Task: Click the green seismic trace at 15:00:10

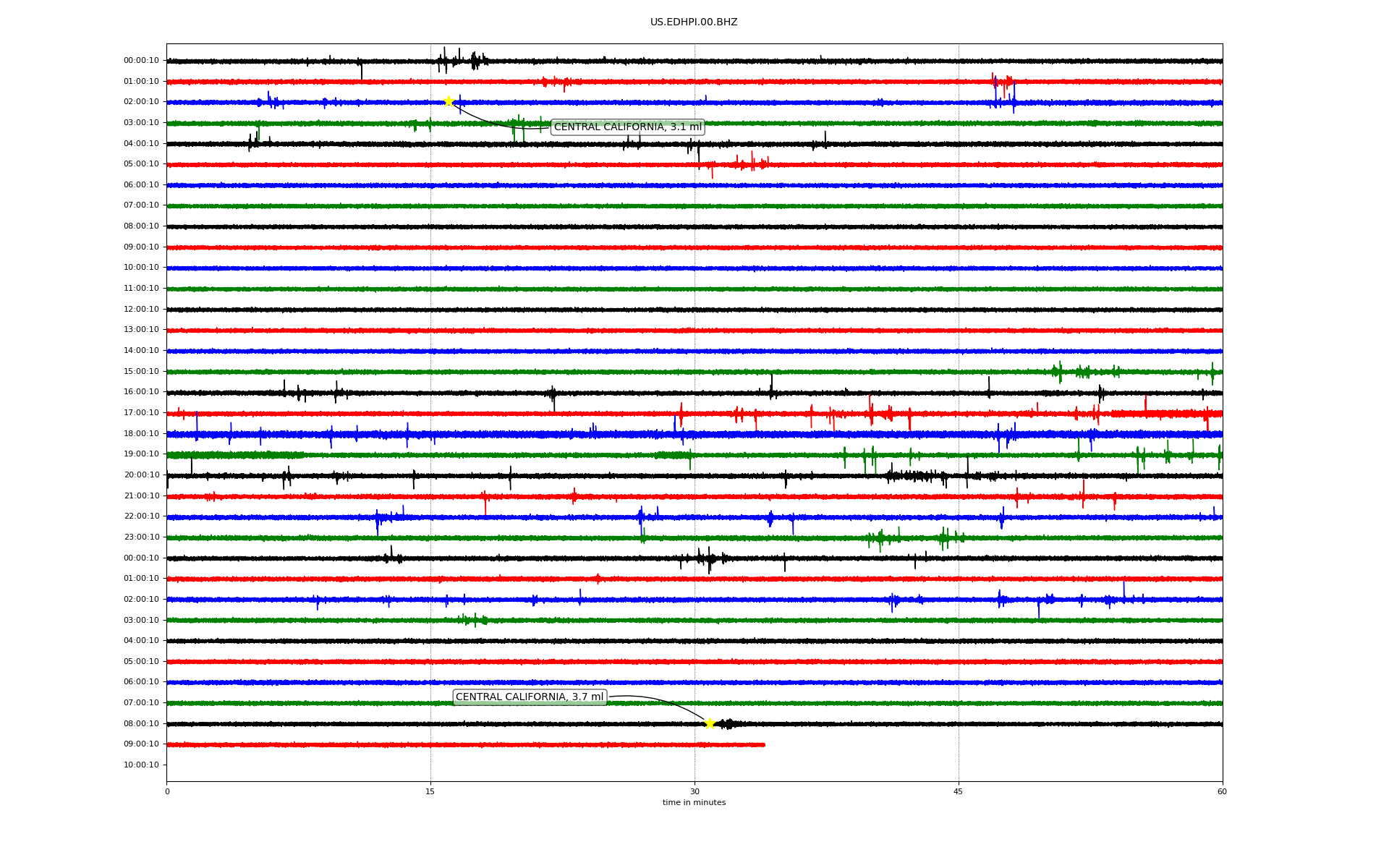Action: pyautogui.click(x=694, y=372)
